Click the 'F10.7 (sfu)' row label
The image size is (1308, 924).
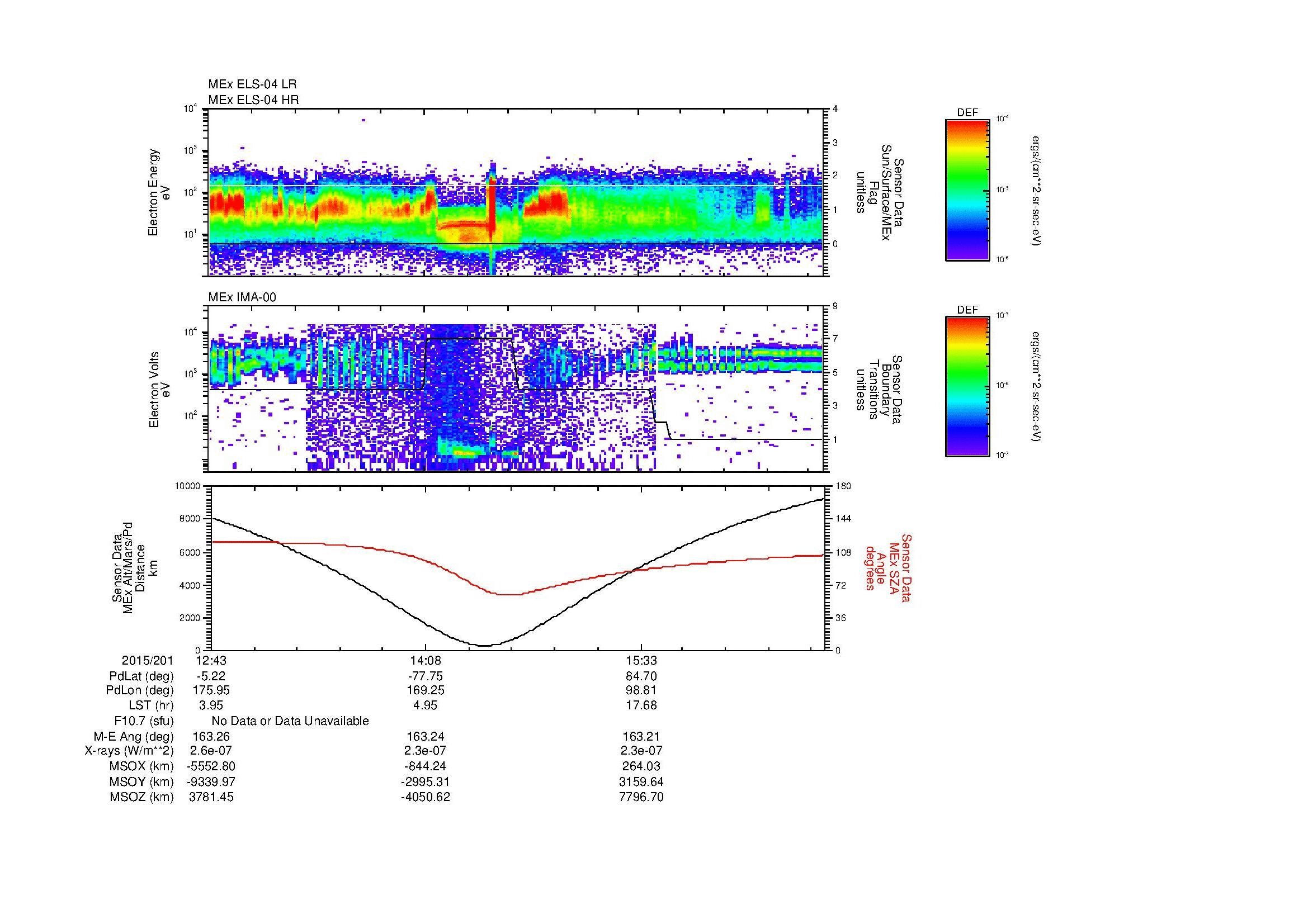(144, 721)
